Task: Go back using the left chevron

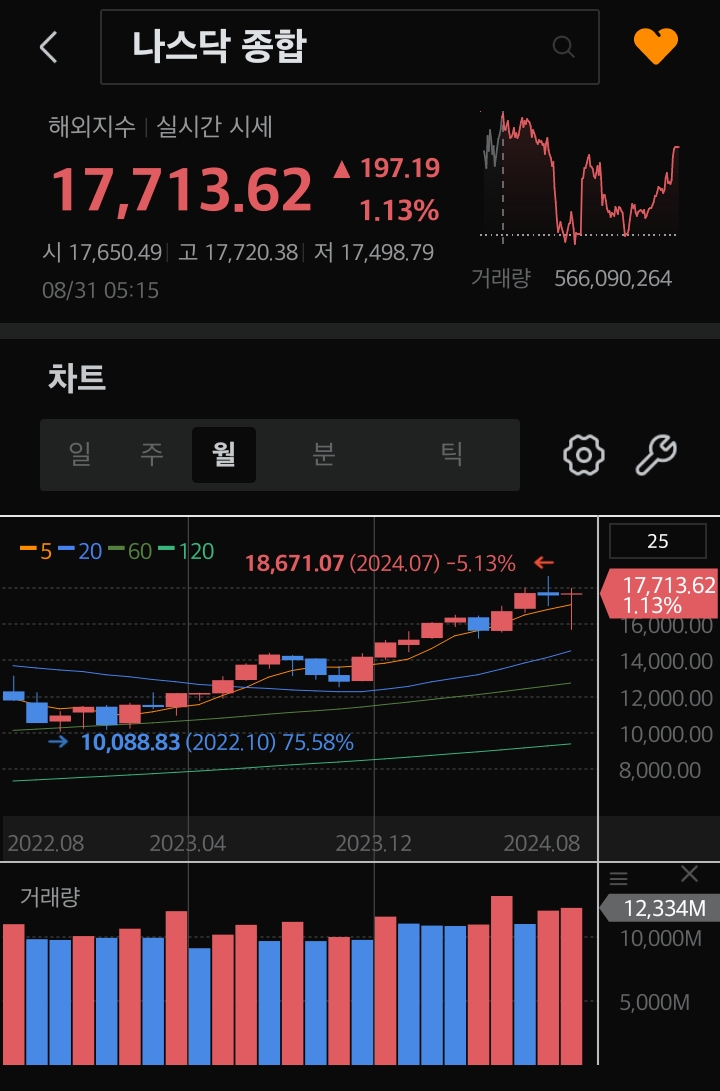Action: (x=49, y=47)
